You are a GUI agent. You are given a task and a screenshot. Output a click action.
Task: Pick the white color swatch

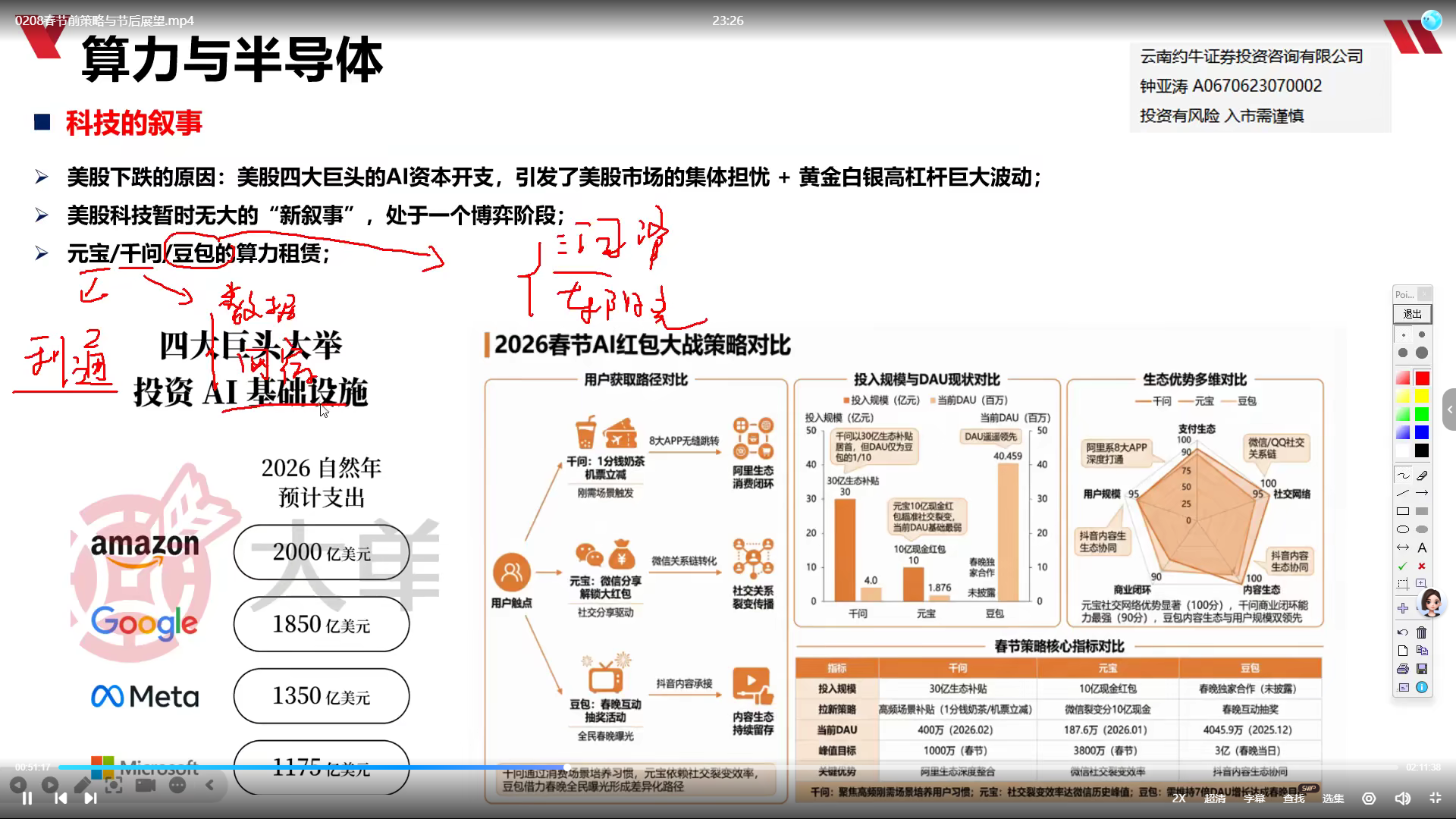tap(1403, 450)
